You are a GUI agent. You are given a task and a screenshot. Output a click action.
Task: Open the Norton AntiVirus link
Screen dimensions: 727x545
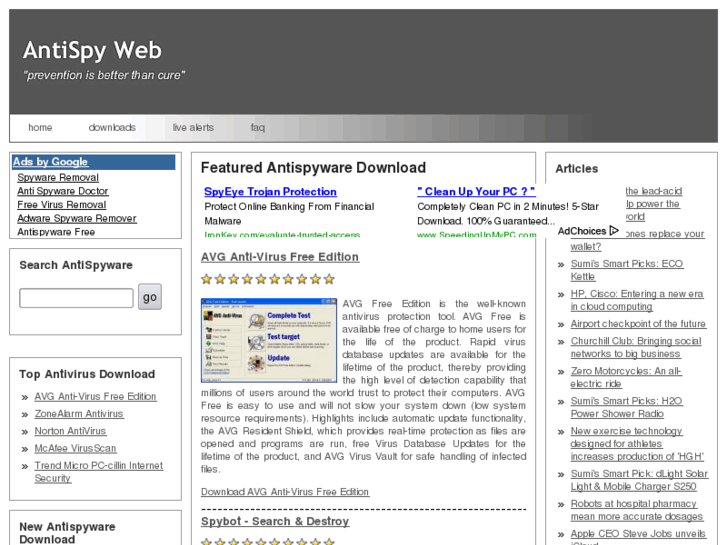(70, 431)
